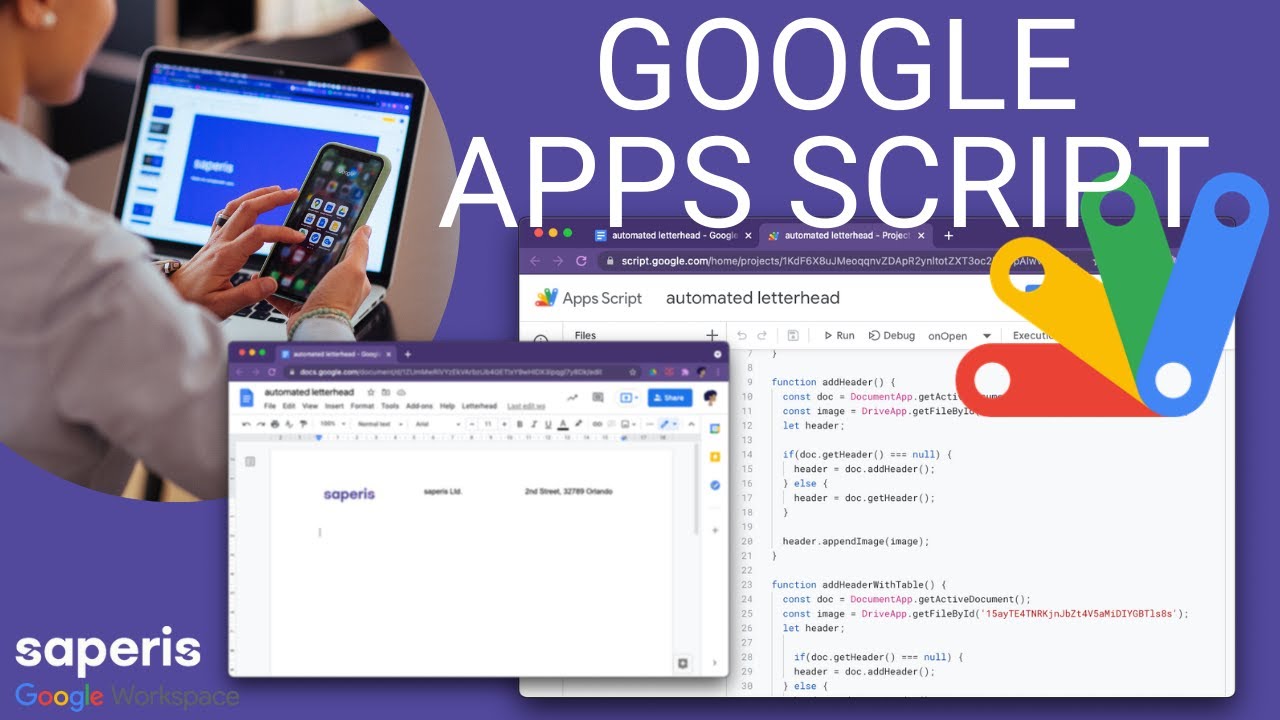Open the Add-ons menu in Docs

click(x=419, y=406)
